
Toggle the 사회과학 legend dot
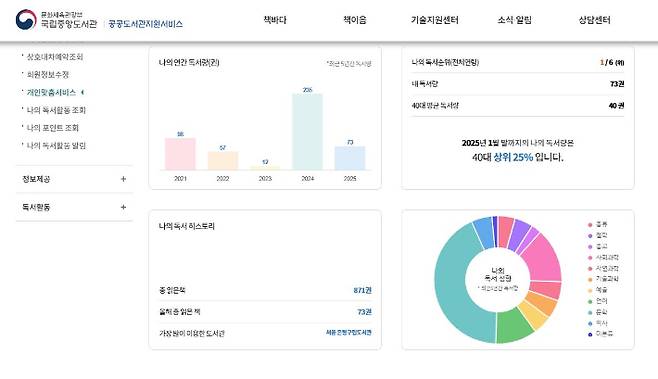coord(590,258)
